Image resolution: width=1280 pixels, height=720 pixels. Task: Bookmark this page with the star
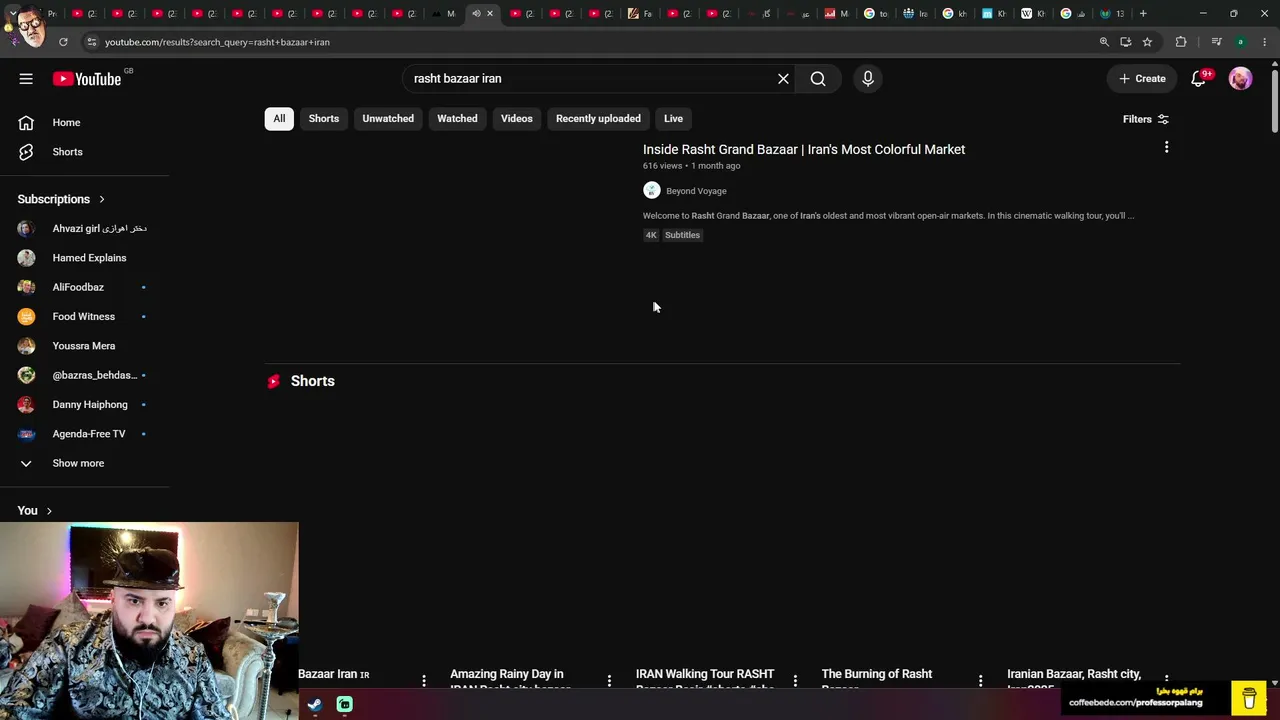(1147, 42)
